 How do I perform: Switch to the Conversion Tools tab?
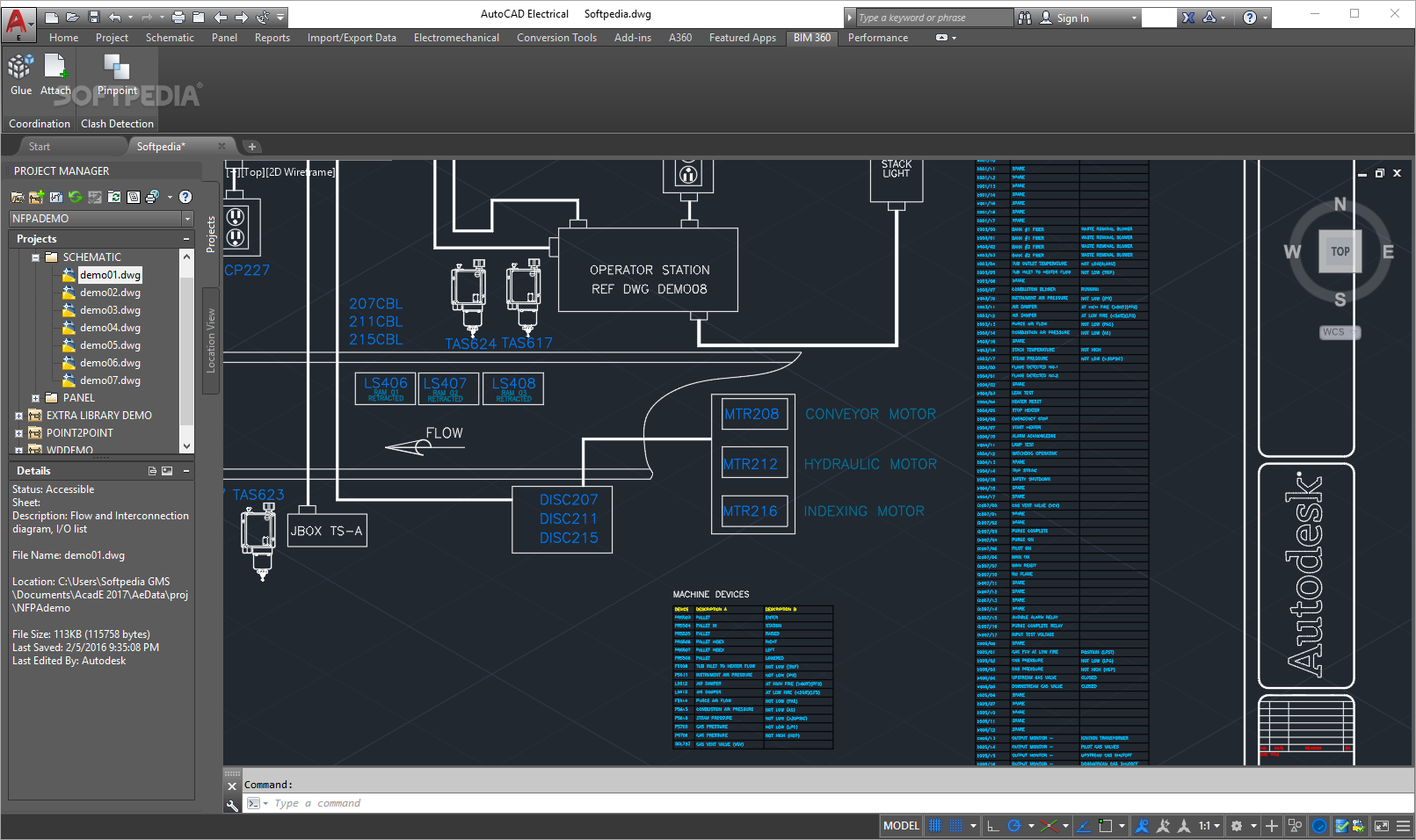[556, 38]
